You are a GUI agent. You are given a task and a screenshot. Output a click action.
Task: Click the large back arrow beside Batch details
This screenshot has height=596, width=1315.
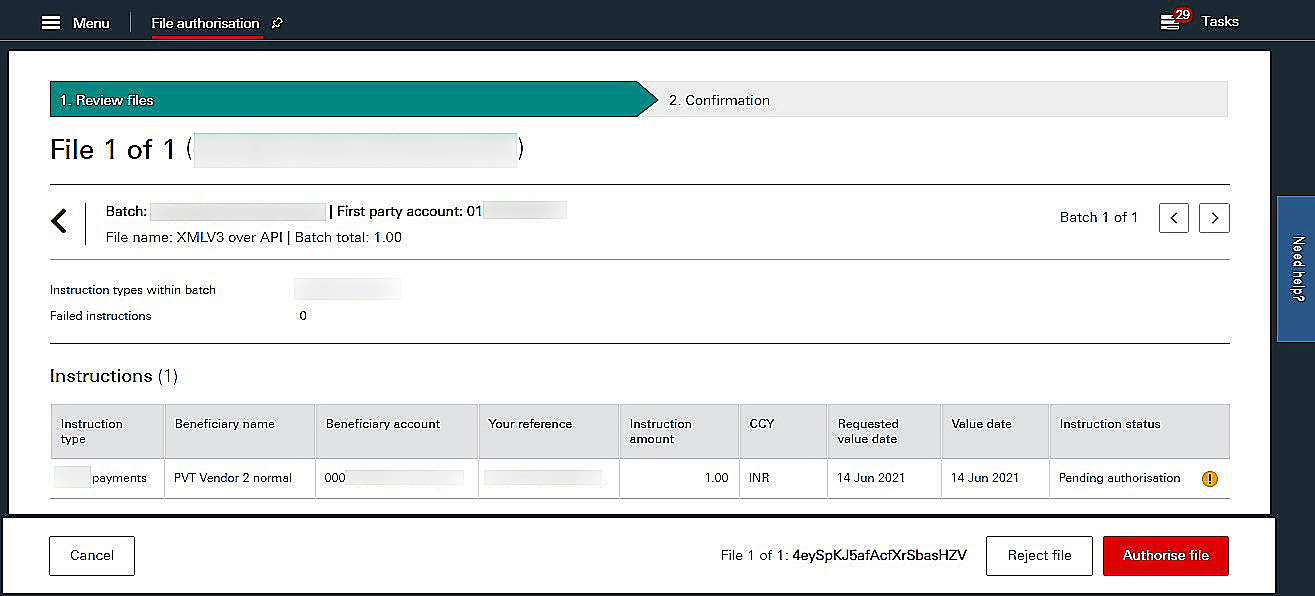click(x=60, y=220)
